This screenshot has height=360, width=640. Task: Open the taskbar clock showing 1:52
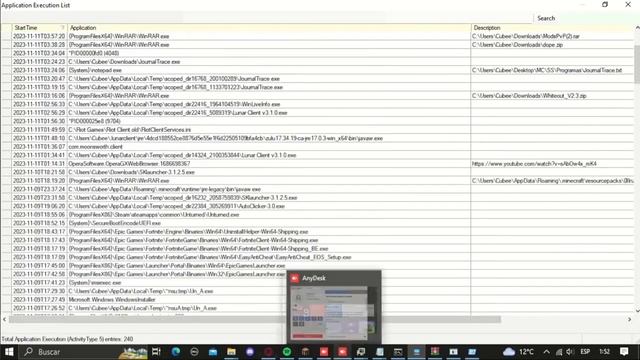604,351
